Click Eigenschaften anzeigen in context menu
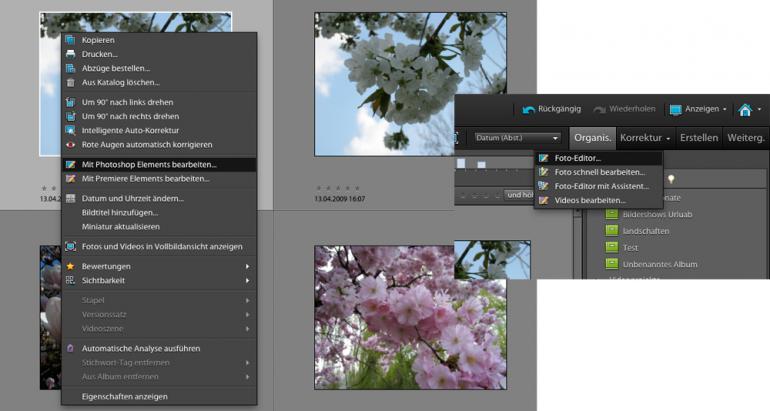Screen dimensions: 770x411 click(125, 396)
